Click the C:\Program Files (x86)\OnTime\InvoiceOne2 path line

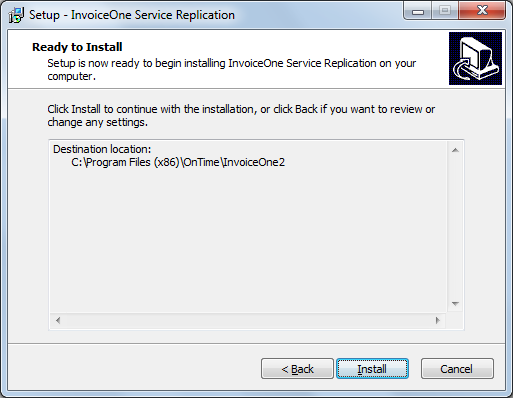pos(178,162)
